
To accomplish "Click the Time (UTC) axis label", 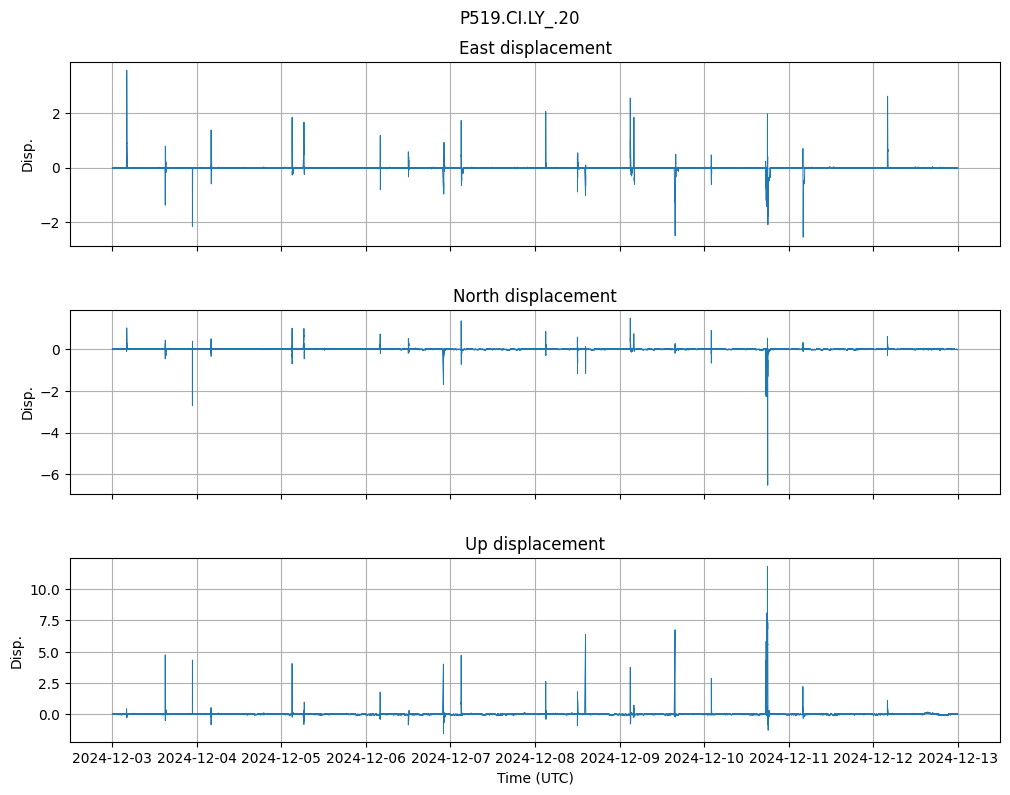I will 535,778.
